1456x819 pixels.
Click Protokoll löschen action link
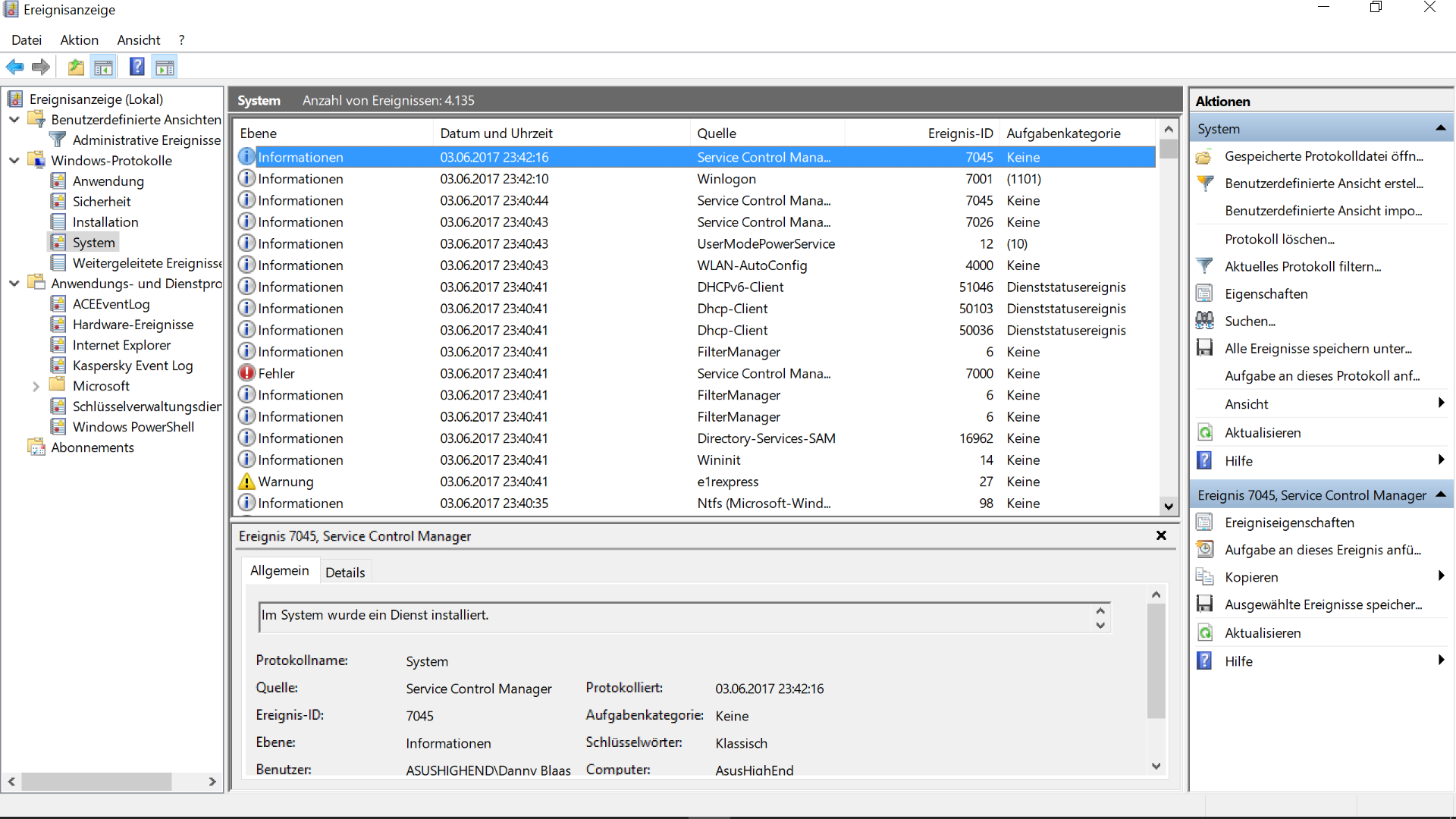1279,239
